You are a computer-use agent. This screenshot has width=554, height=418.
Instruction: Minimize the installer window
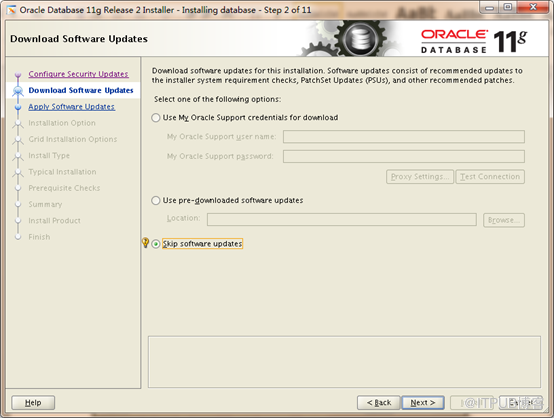(489, 7)
